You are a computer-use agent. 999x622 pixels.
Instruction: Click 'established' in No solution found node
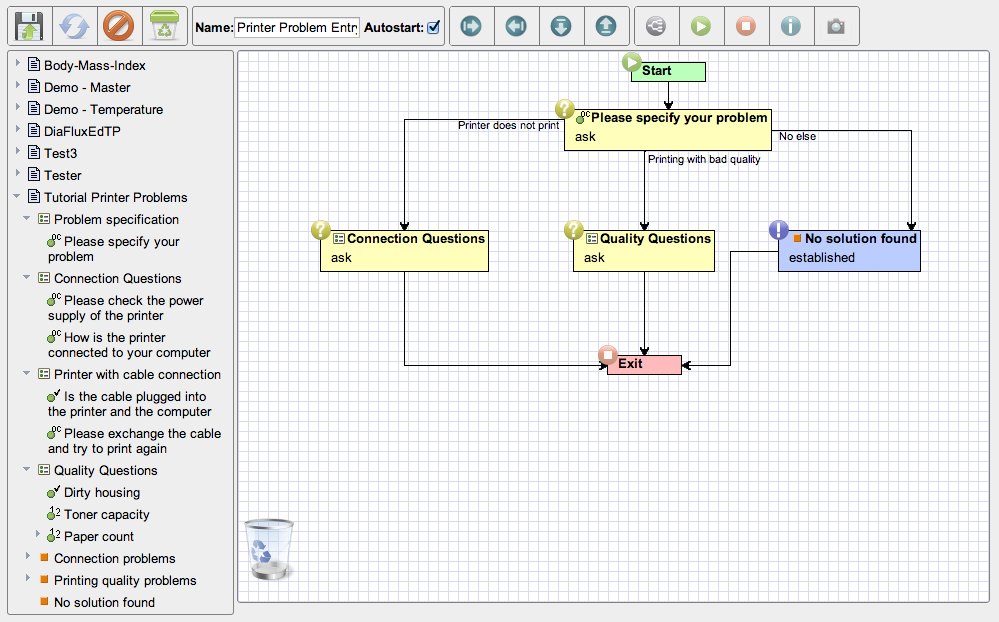tap(822, 257)
